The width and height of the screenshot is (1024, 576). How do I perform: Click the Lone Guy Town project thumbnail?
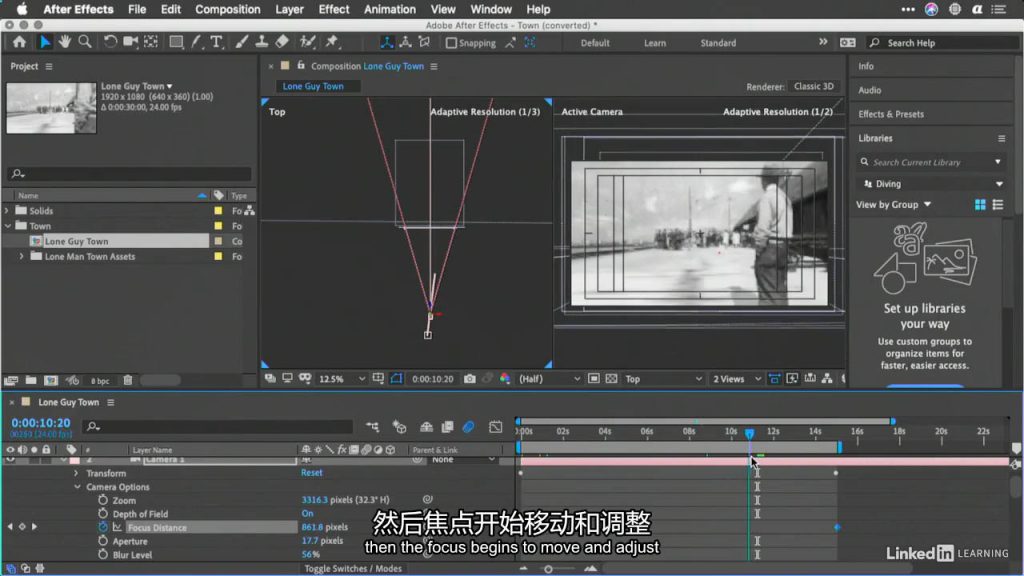[51, 108]
